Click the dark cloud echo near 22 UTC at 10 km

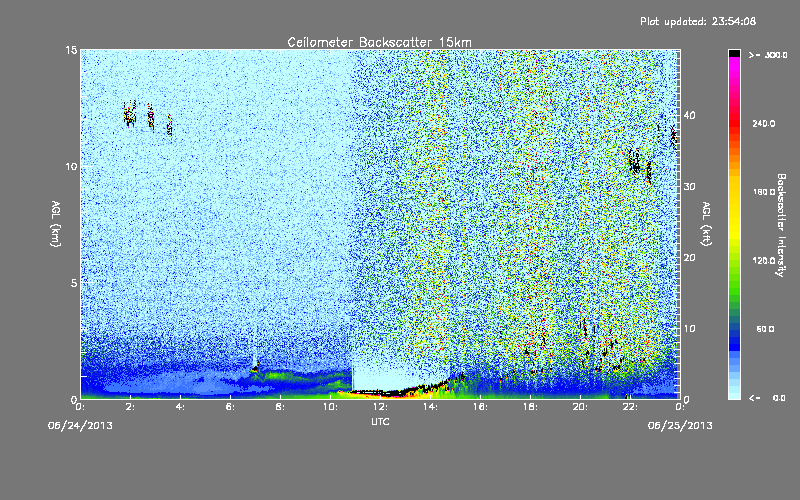(x=635, y=162)
